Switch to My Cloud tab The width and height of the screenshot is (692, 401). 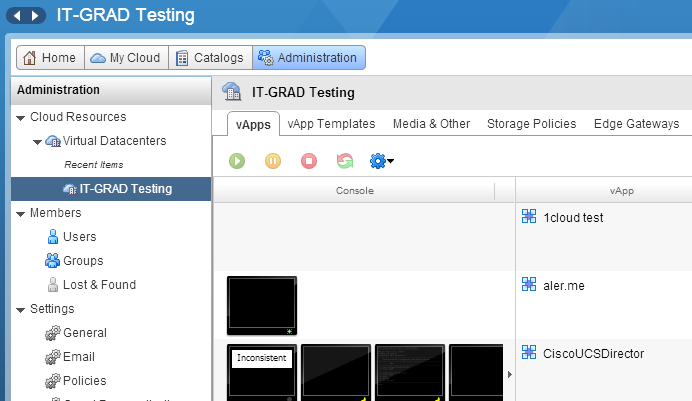[126, 58]
